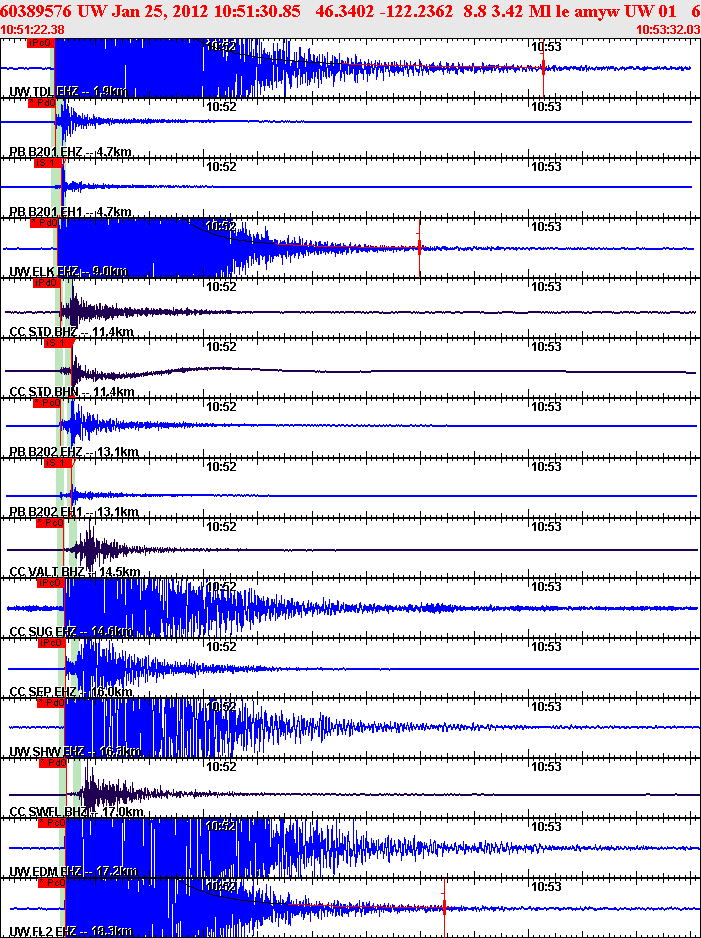Image resolution: width=701 pixels, height=938 pixels.
Task: Click station label 'PB B202 EHZ -- 13.1km'
Action: 74,452
